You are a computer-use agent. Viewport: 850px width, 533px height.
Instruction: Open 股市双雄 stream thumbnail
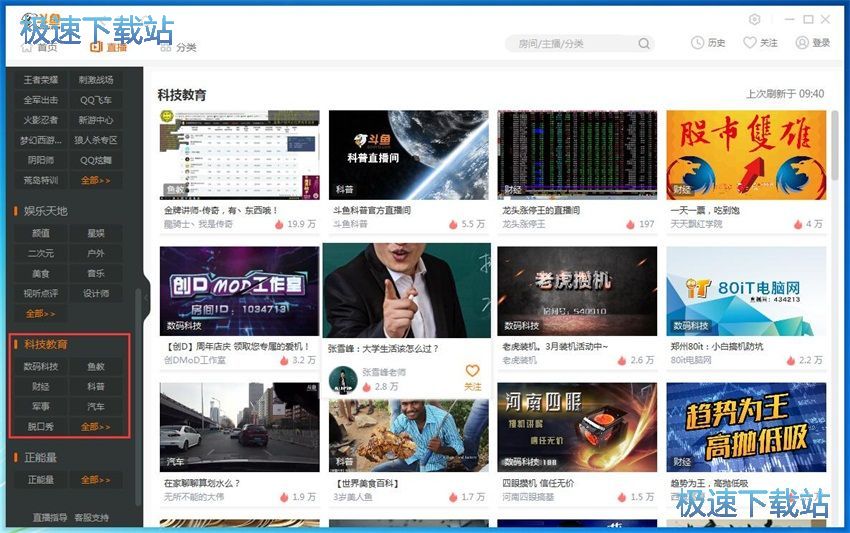pos(746,155)
